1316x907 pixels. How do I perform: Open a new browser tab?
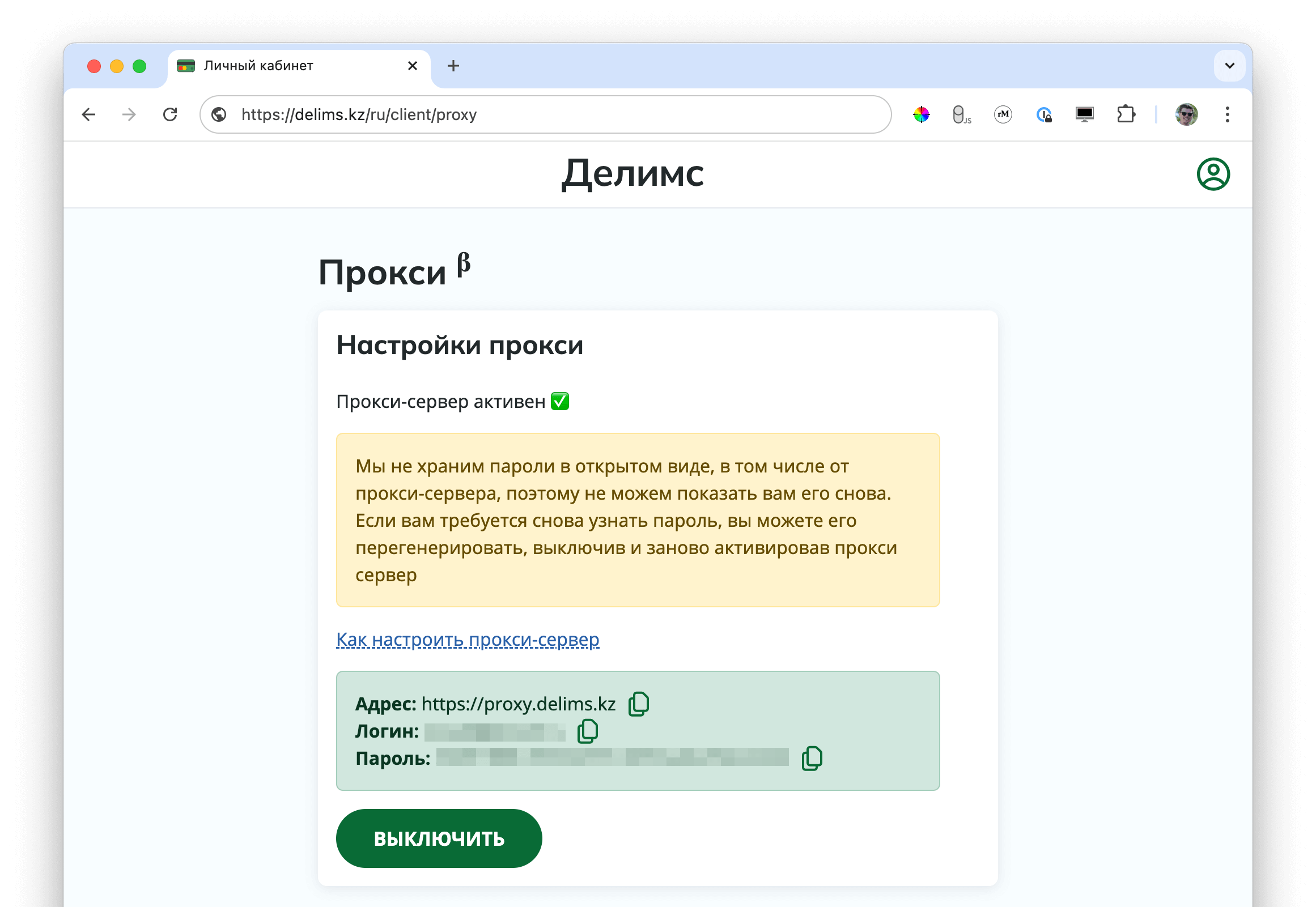[x=453, y=66]
